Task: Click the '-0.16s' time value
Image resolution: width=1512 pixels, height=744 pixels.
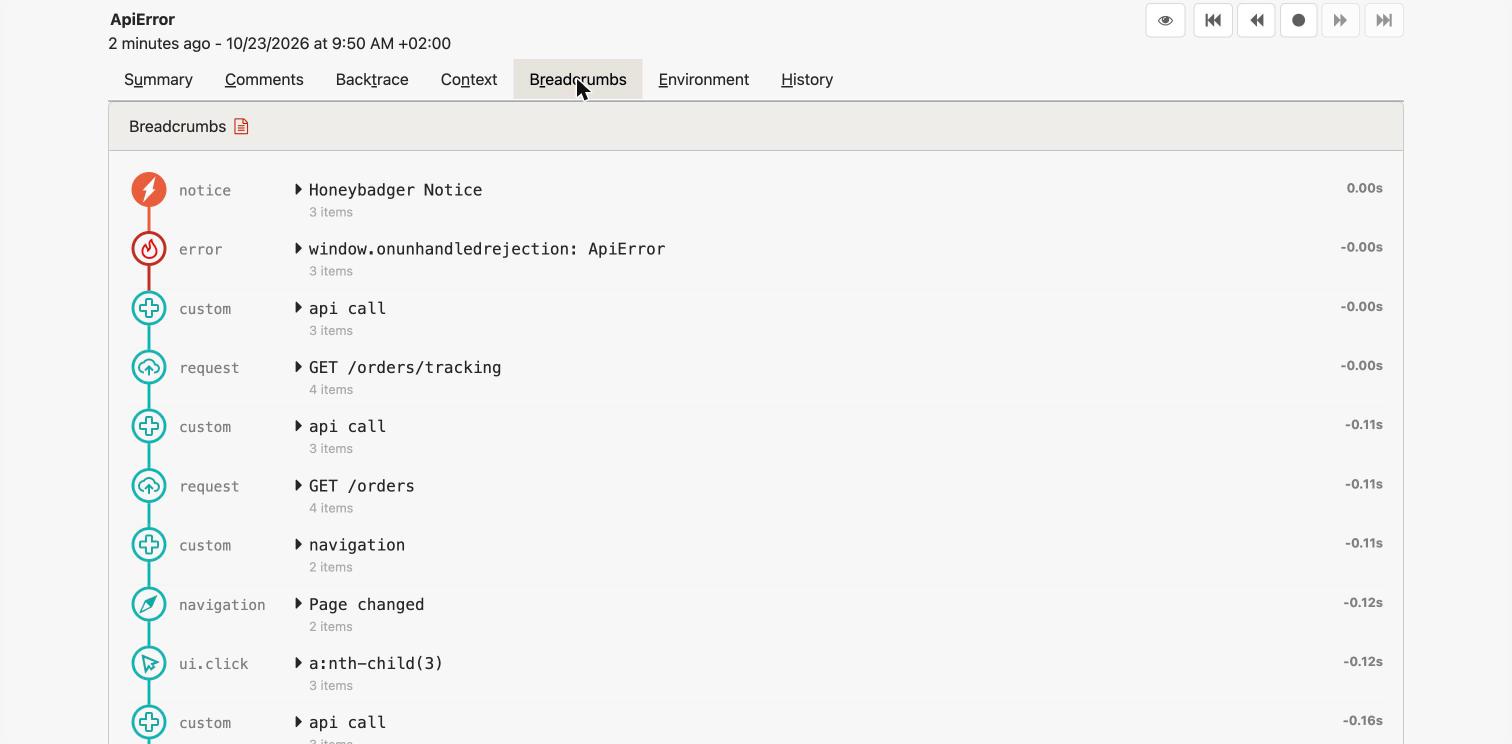Action: click(x=1363, y=720)
